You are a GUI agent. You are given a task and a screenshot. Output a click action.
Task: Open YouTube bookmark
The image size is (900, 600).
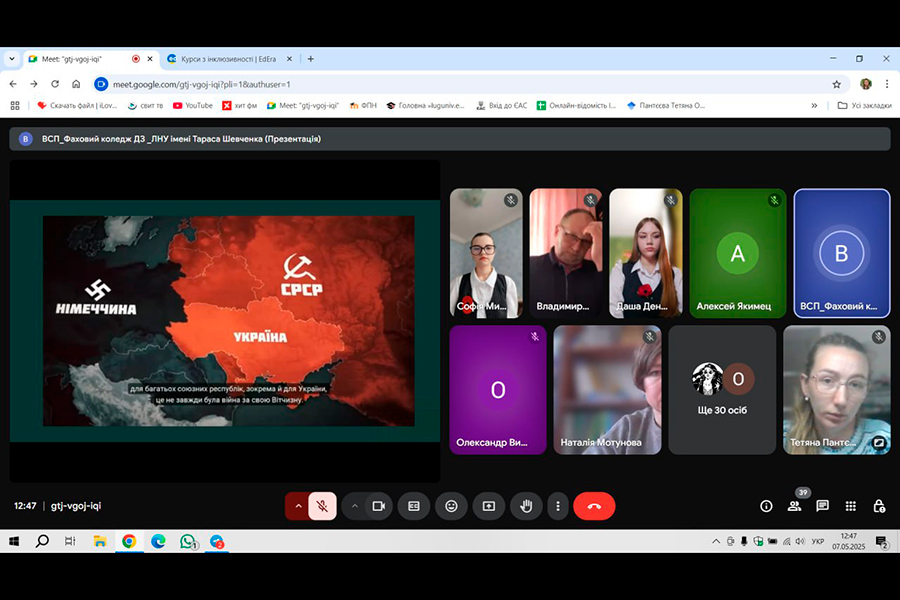193,106
